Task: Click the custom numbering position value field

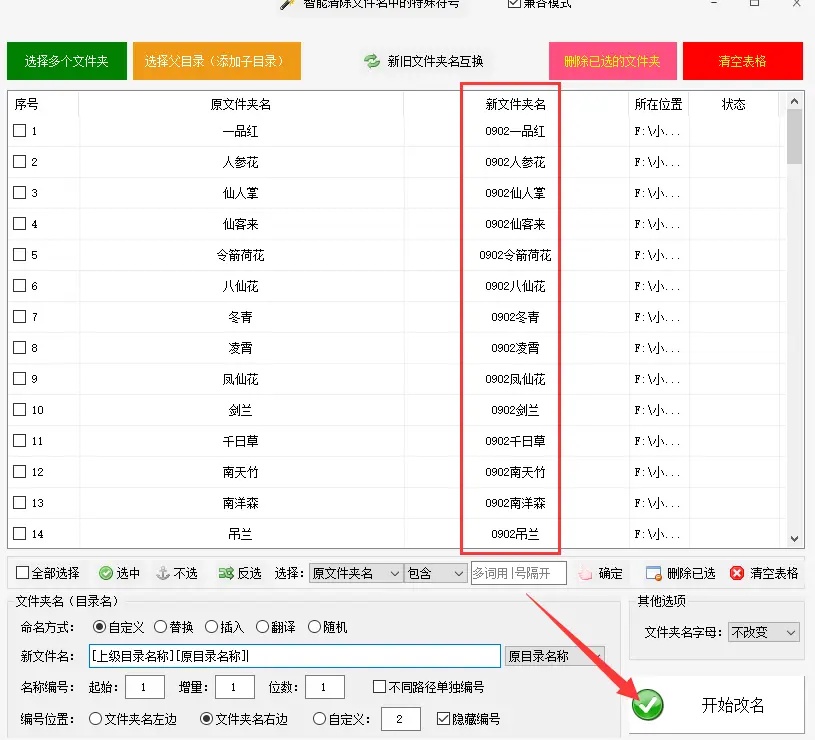Action: click(x=401, y=719)
